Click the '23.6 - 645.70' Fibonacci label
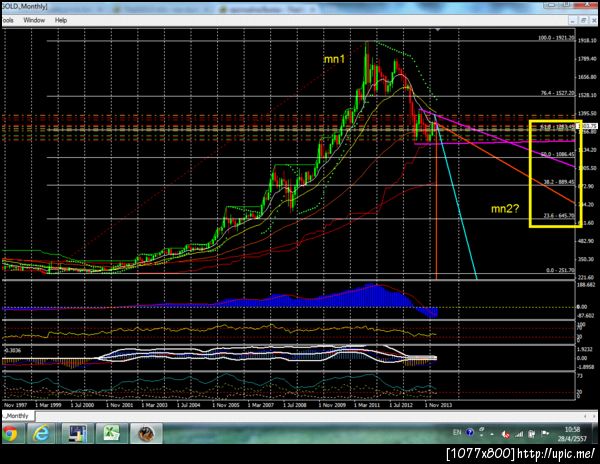Screen dimensions: 600x464 [x=559, y=216]
